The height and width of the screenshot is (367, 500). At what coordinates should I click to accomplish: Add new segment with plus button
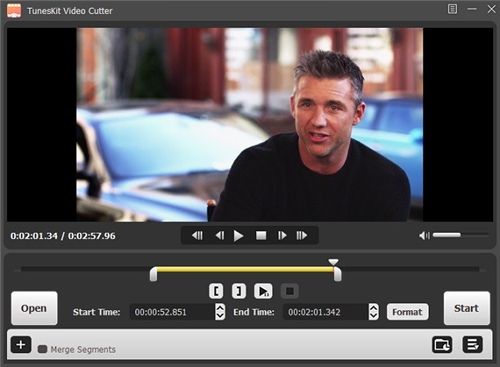click(x=21, y=345)
